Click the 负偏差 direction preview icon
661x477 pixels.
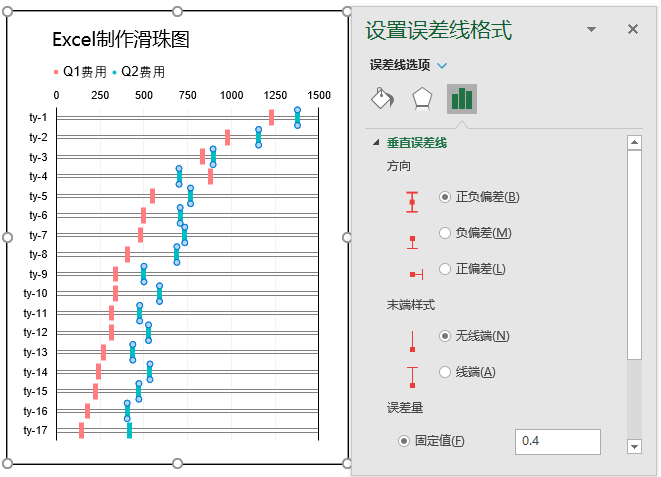[x=412, y=242]
